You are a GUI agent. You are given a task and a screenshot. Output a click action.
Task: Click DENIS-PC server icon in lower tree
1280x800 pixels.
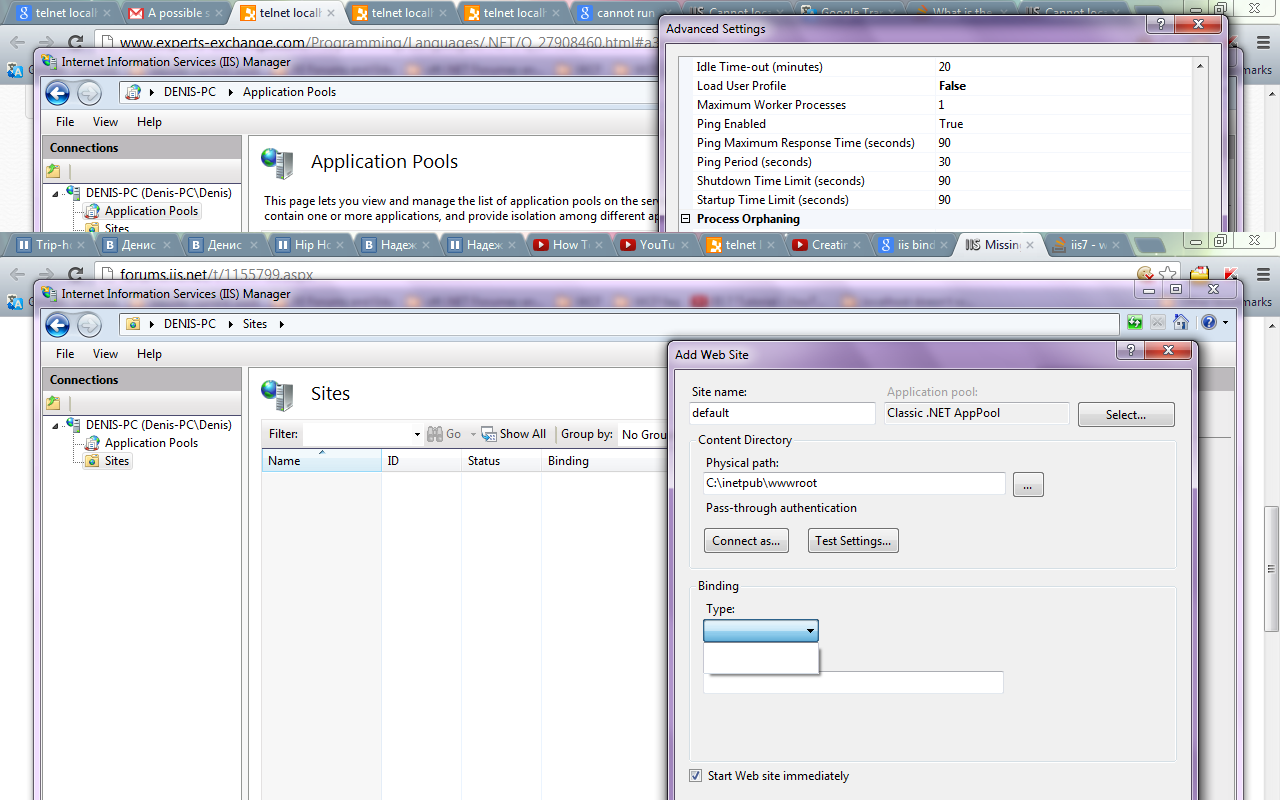click(x=73, y=424)
